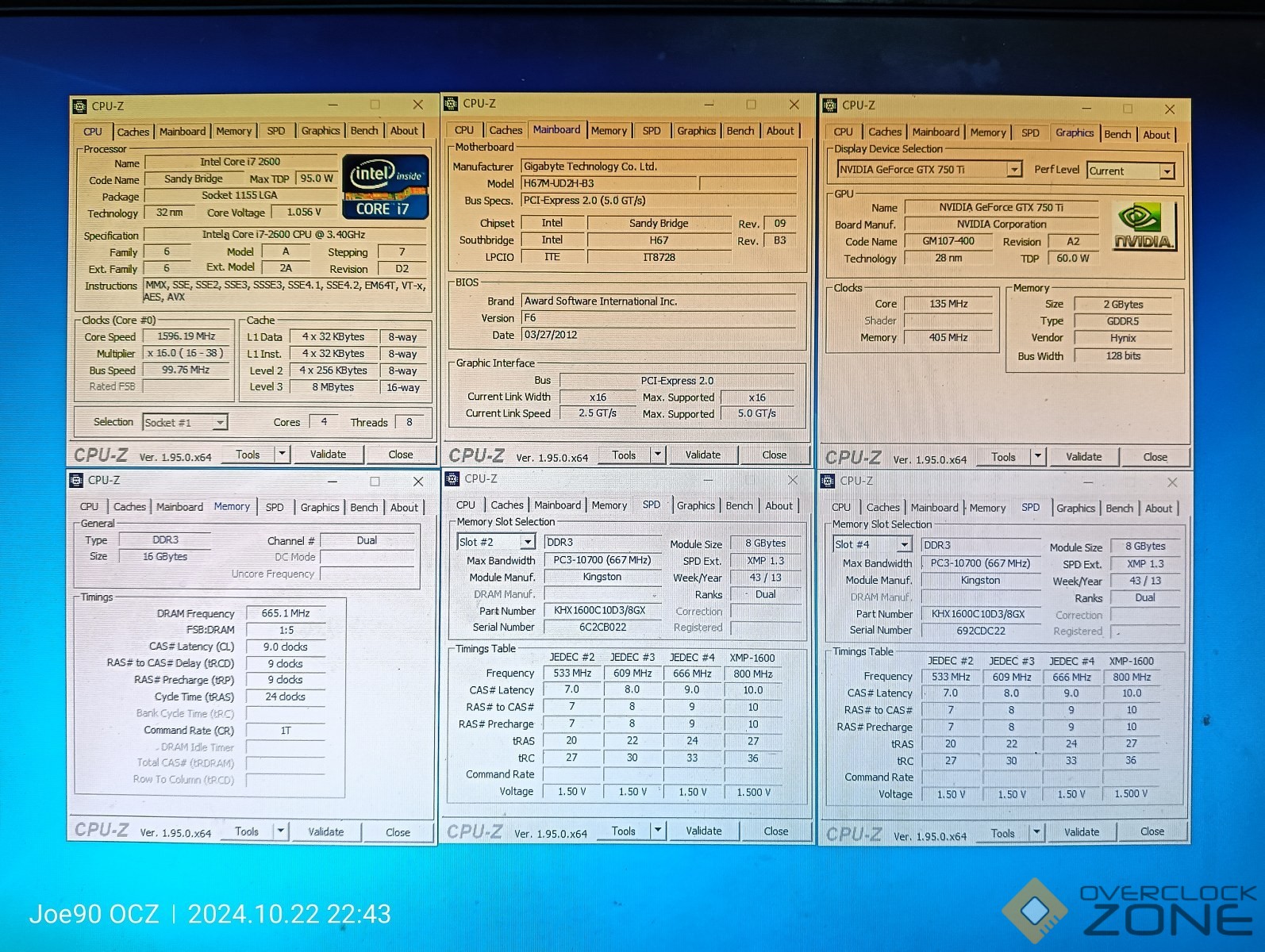The height and width of the screenshot is (952, 1265).
Task: Click Validate in the Mainboard window
Action: (x=703, y=455)
